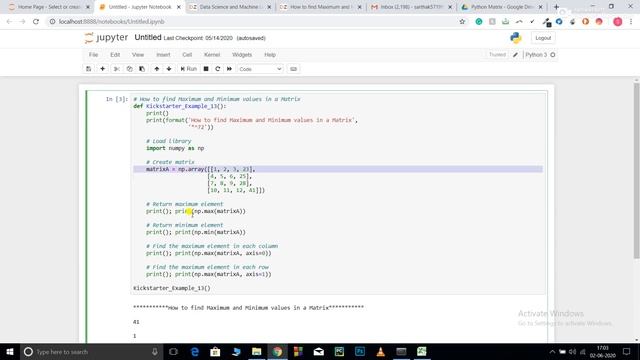640x360 pixels.
Task: Switch to Gmail Inbox tab
Action: point(412,7)
